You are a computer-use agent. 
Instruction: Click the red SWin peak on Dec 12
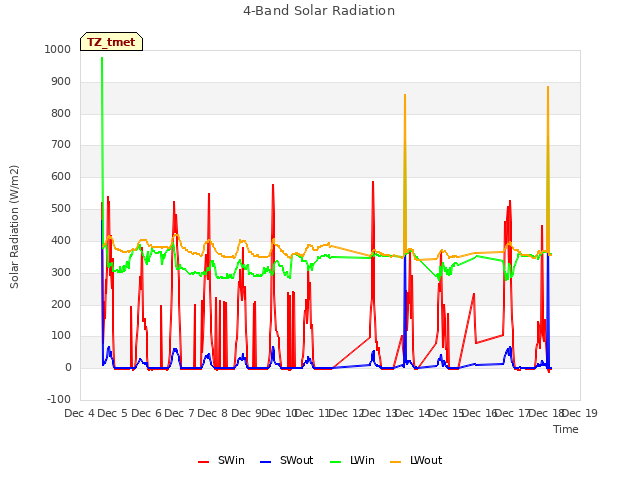pyautogui.click(x=373, y=182)
